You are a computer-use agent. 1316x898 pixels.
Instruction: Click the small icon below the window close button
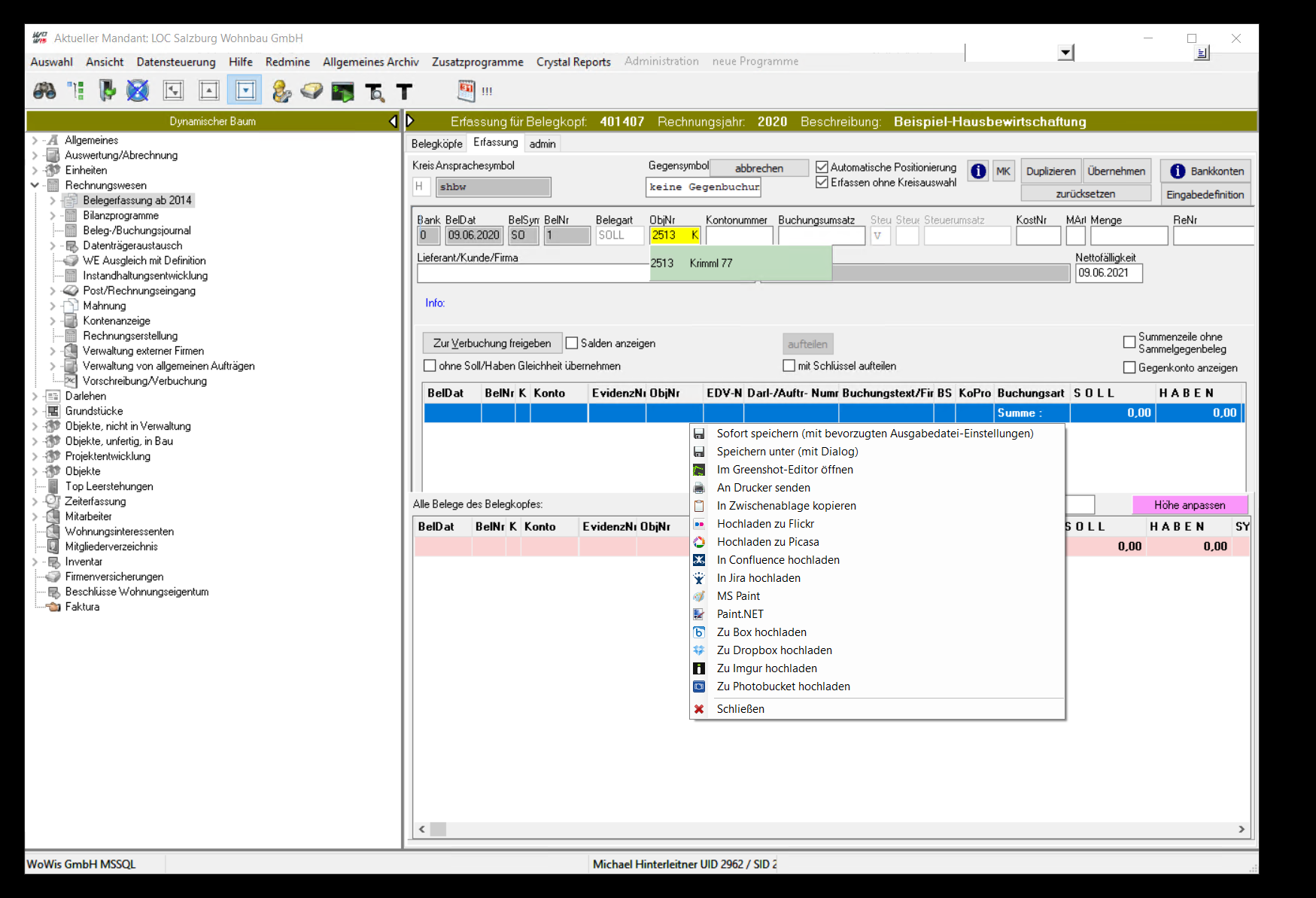1202,53
